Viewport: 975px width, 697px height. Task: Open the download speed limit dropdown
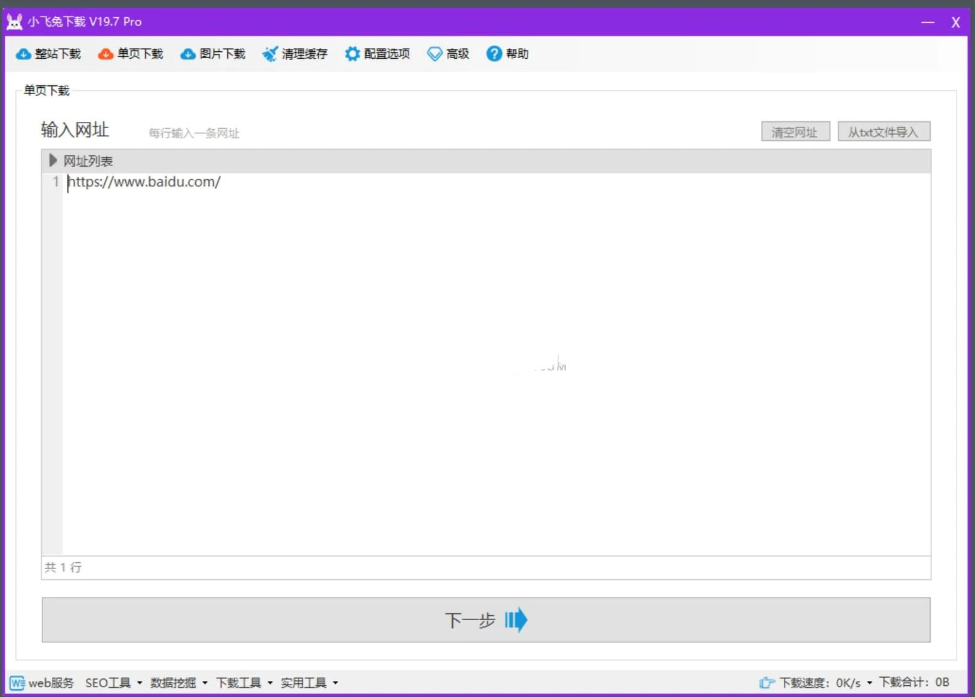pyautogui.click(x=869, y=683)
